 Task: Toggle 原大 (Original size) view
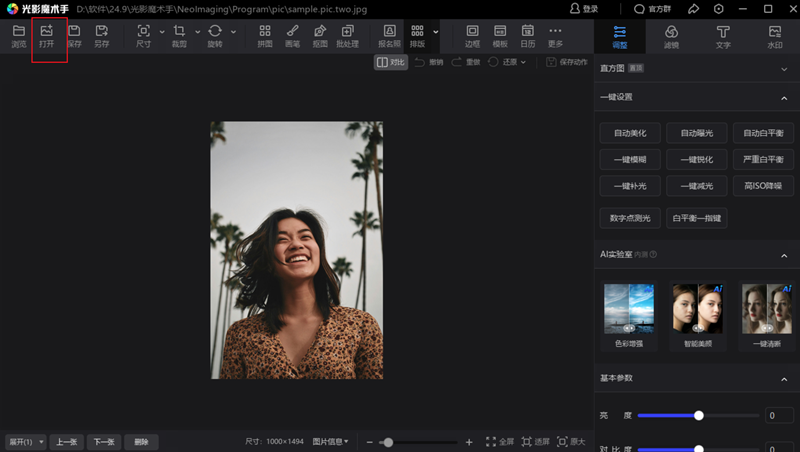pos(570,442)
